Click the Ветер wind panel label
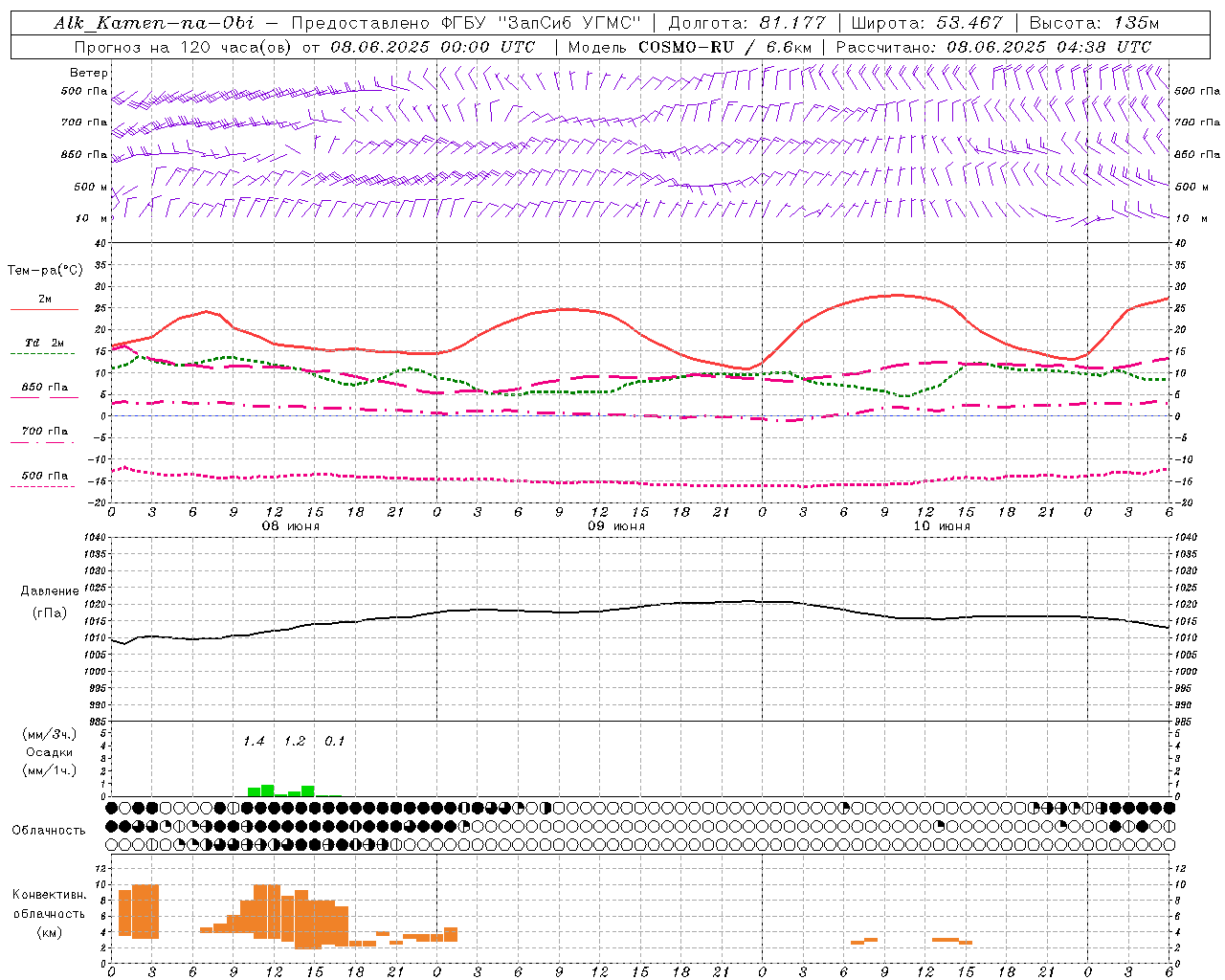Image resolution: width=1225 pixels, height=980 pixels. click(89, 73)
